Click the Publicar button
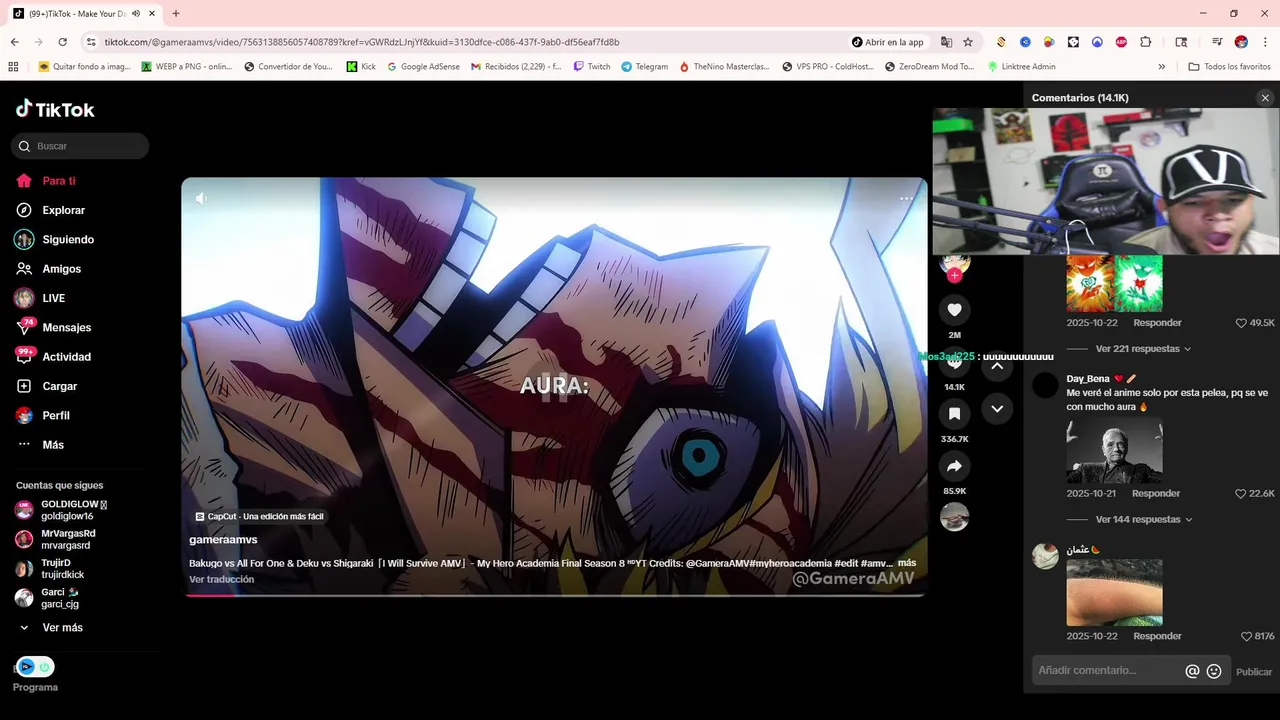This screenshot has width=1280, height=720. pyautogui.click(x=1254, y=672)
